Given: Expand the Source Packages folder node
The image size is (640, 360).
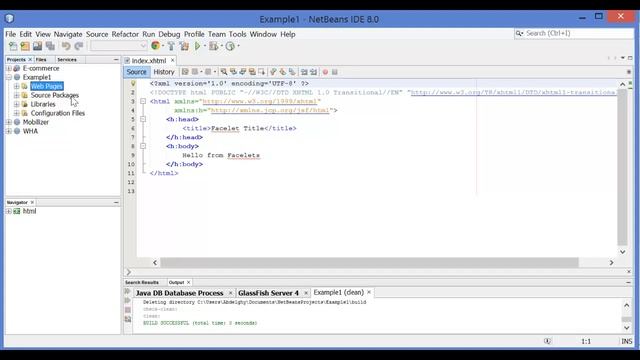Looking at the screenshot, I should (x=16, y=95).
